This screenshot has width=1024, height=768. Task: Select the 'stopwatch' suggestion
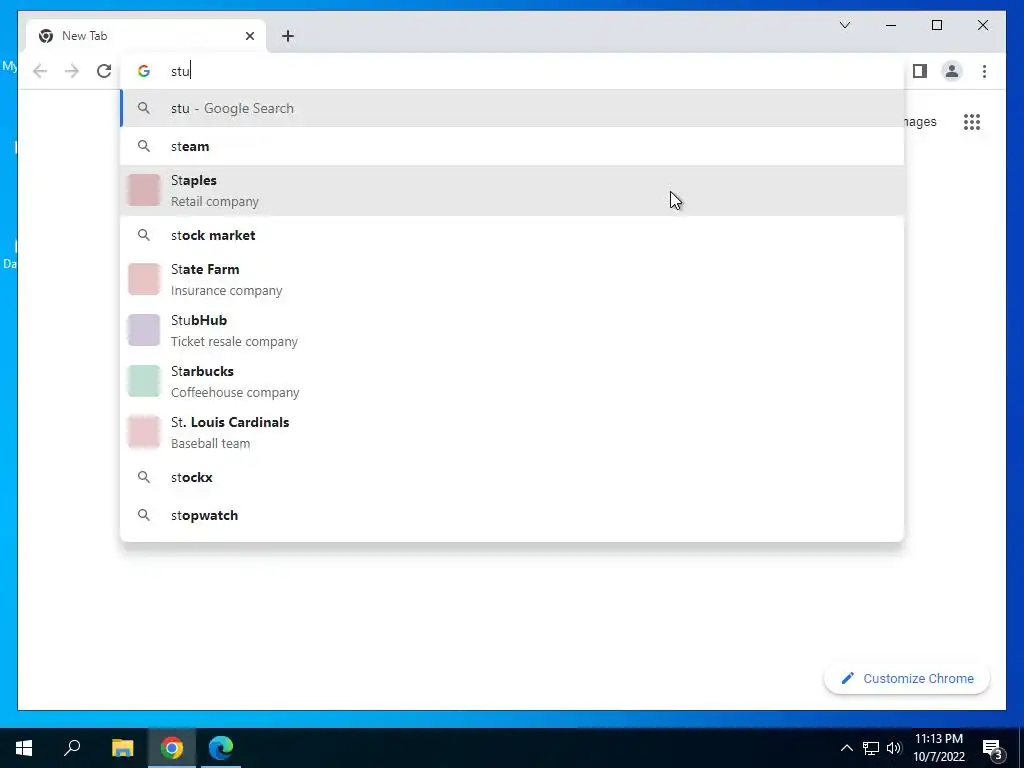tap(512, 515)
